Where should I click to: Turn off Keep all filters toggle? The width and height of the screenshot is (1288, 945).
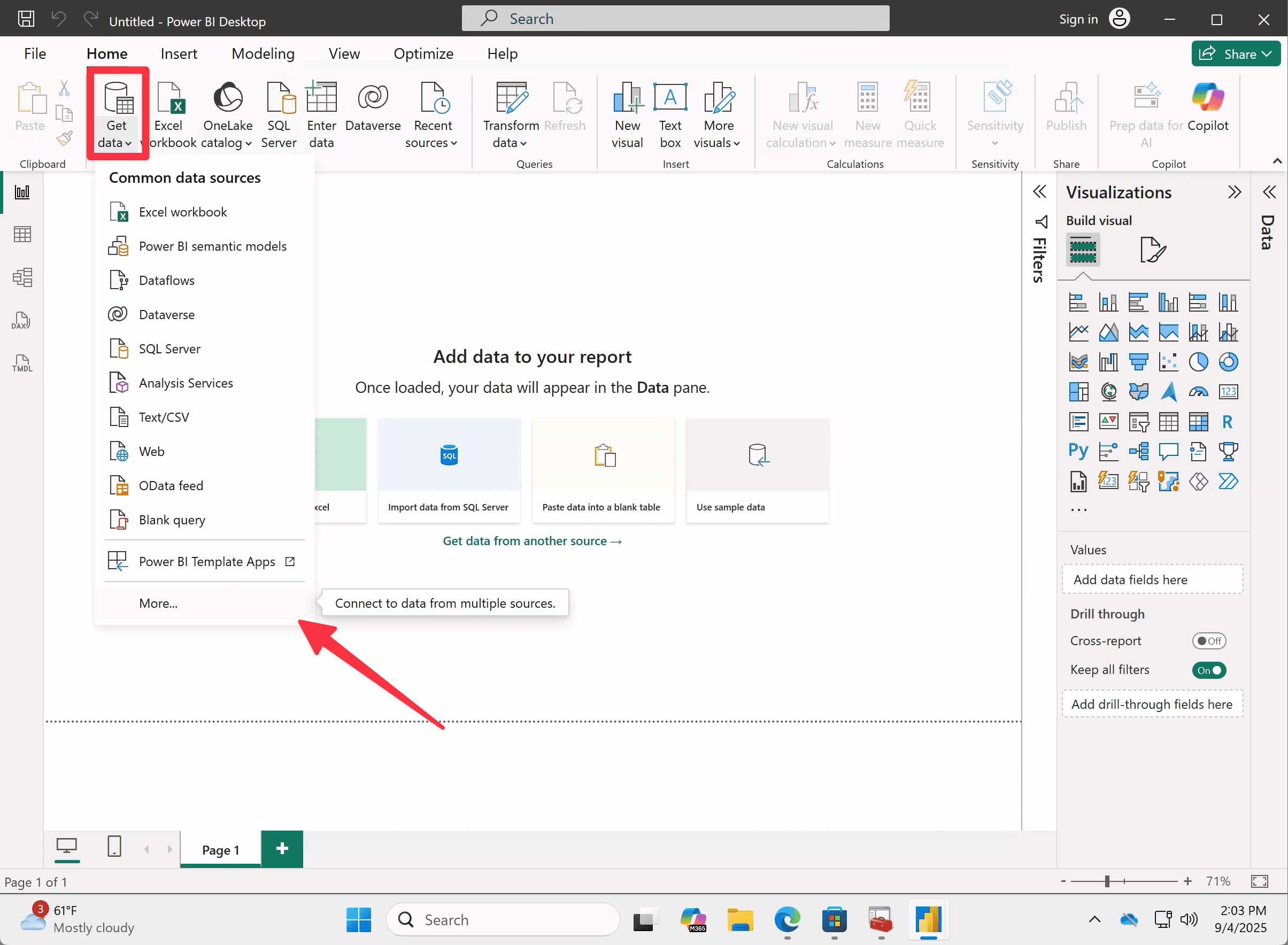tap(1208, 670)
